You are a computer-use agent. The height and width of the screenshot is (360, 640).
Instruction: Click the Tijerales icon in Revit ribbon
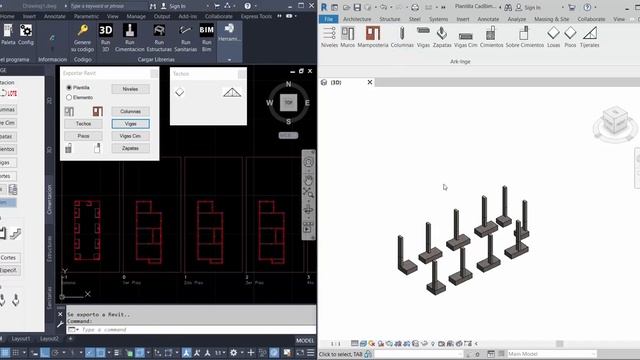[590, 33]
